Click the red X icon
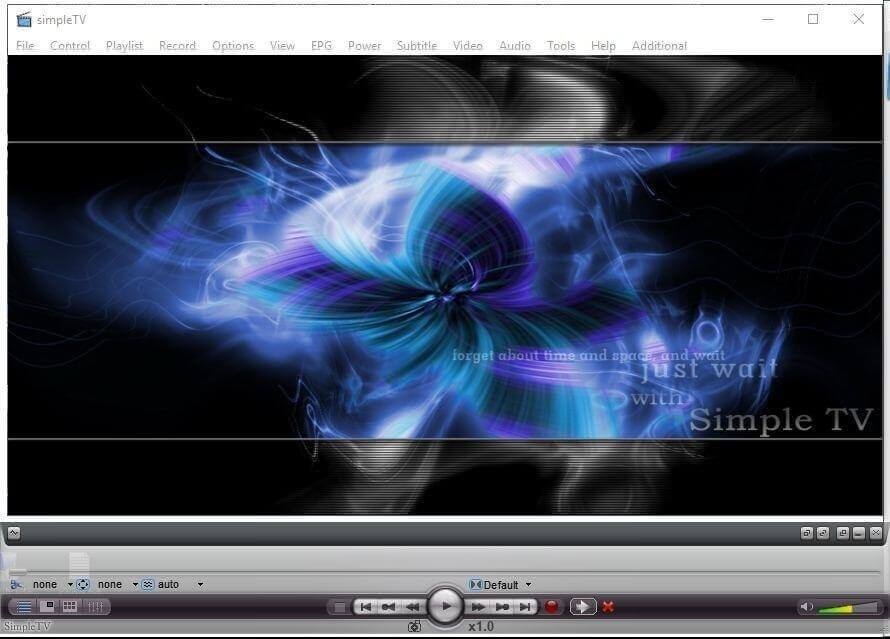The width and height of the screenshot is (890, 639). (x=608, y=607)
